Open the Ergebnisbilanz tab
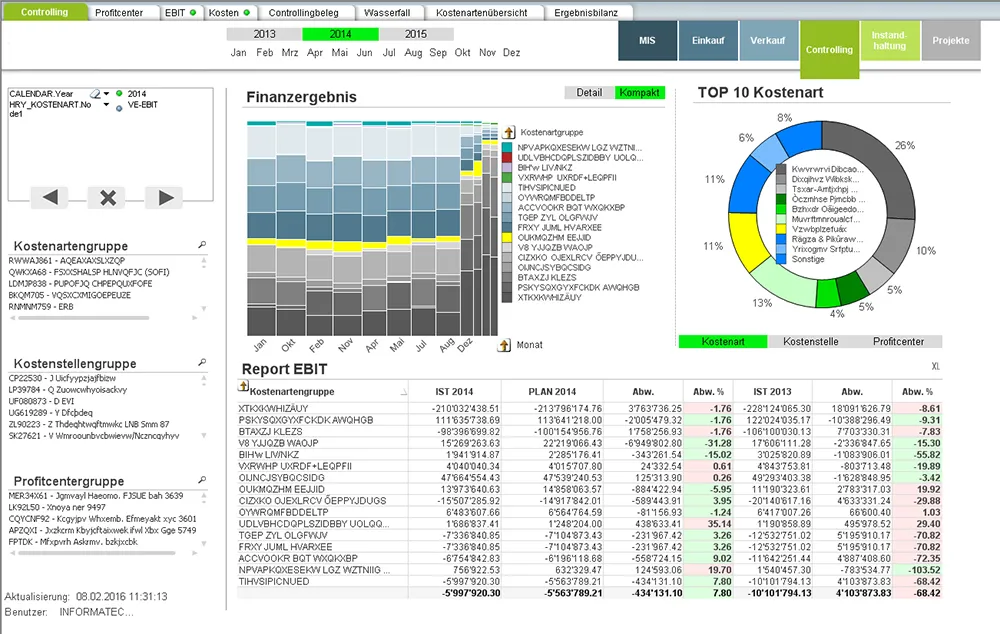Screen dimensions: 1000x634 point(586,13)
